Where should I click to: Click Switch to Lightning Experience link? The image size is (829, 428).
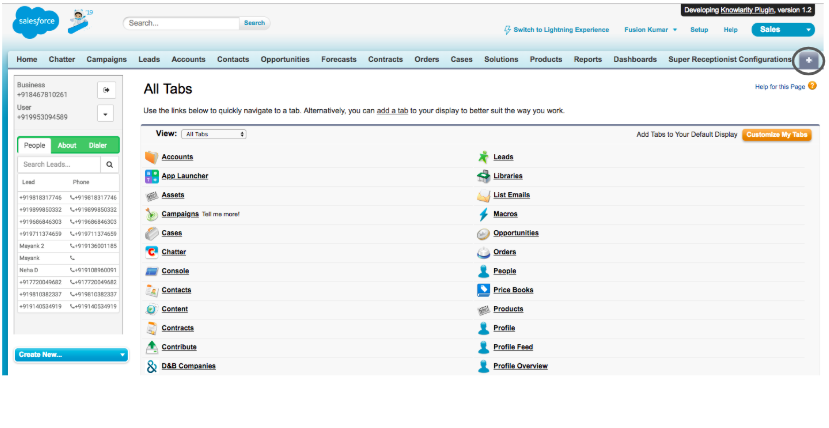point(557,30)
